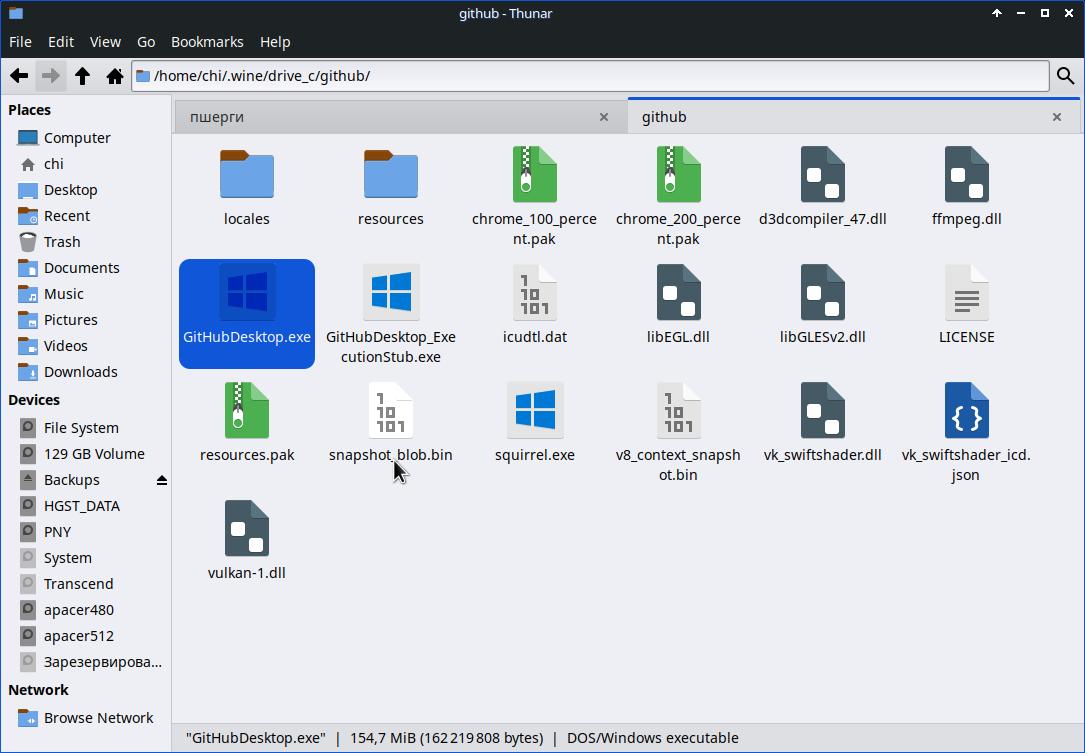Click the forward navigation arrow
Image resolution: width=1085 pixels, height=753 pixels.
(51, 76)
